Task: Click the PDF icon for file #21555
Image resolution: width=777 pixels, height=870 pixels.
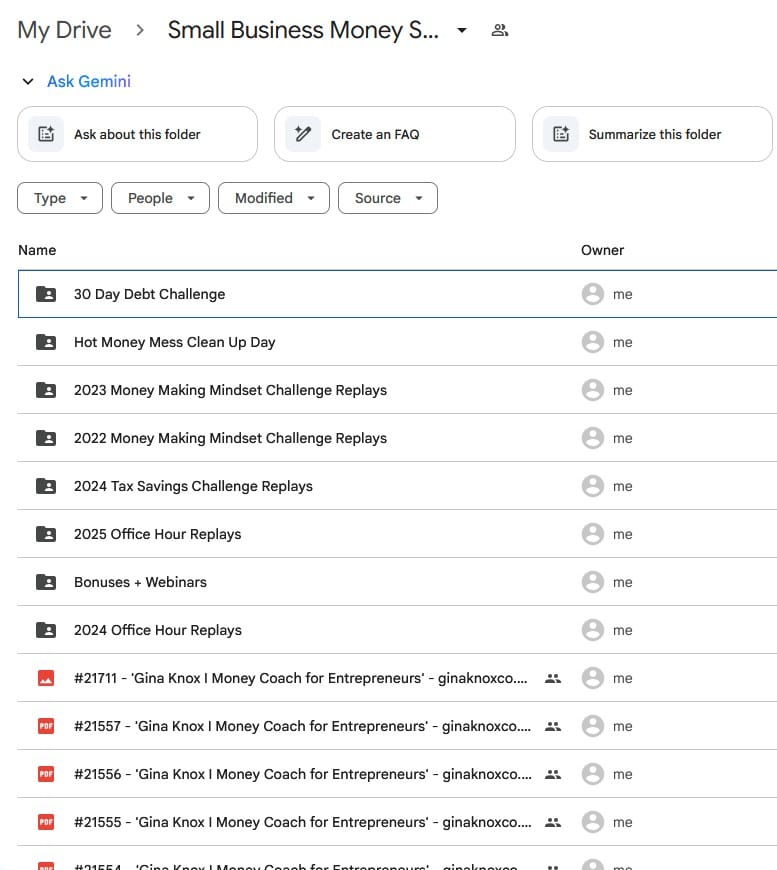Action: 45,822
